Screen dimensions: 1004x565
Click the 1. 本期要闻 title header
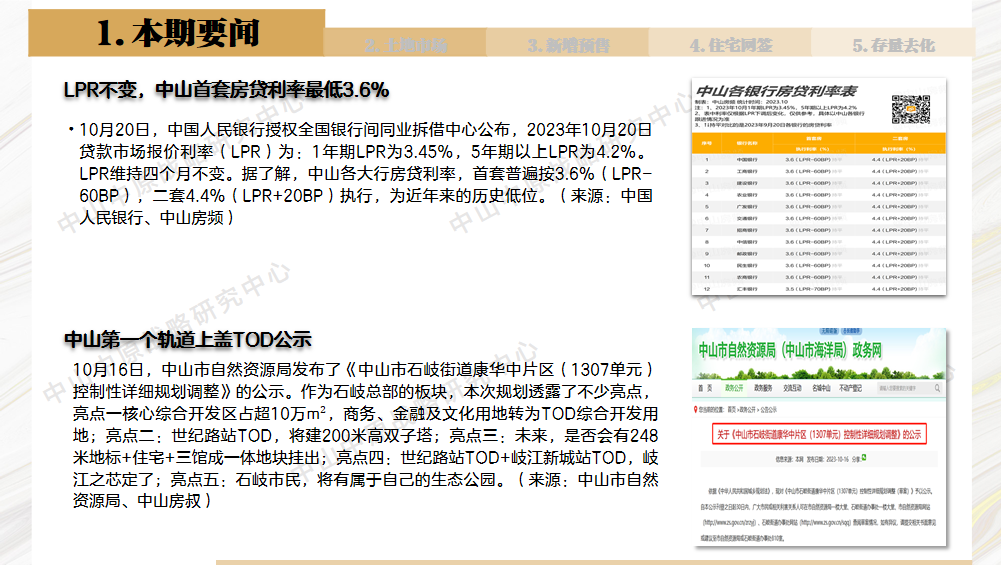(180, 34)
